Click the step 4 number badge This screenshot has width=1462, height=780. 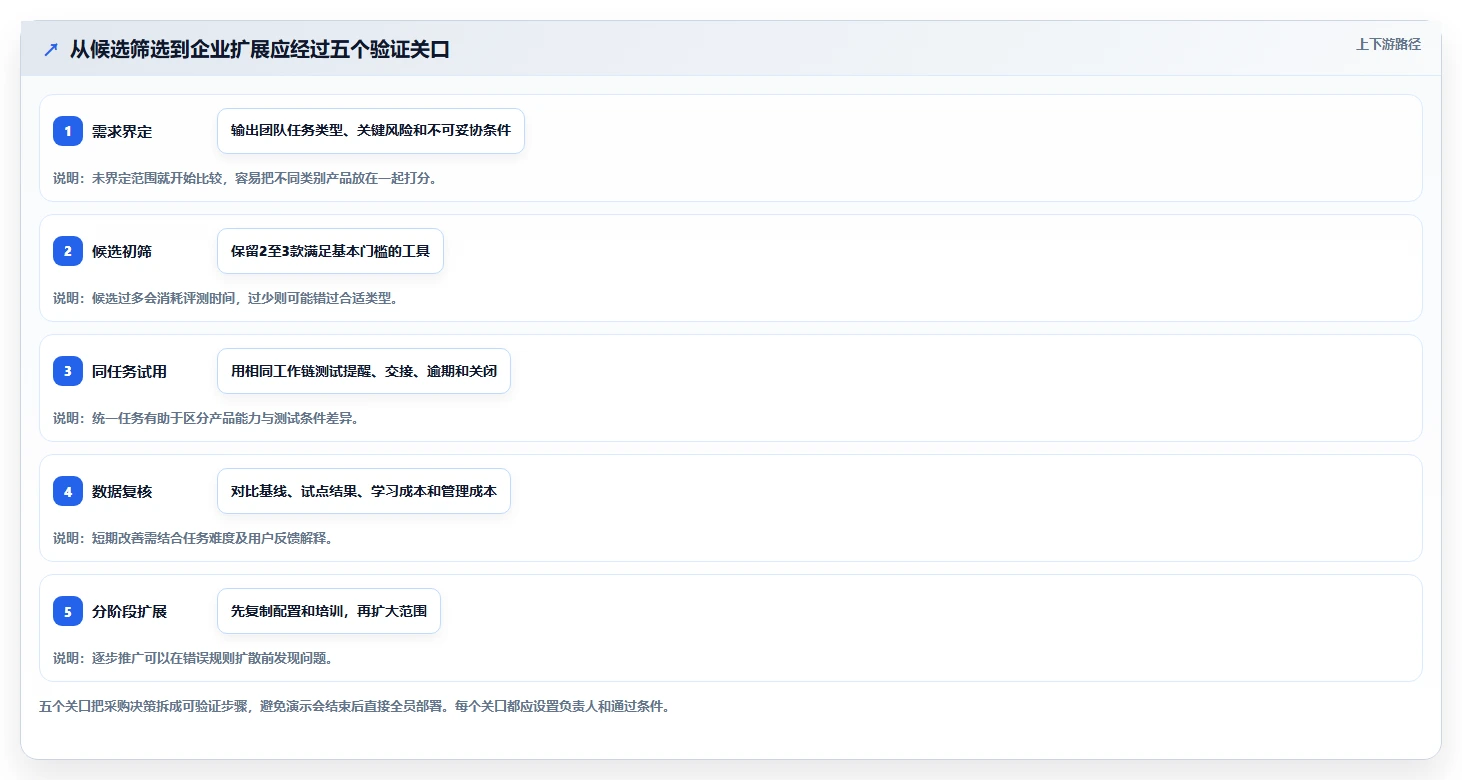[68, 491]
